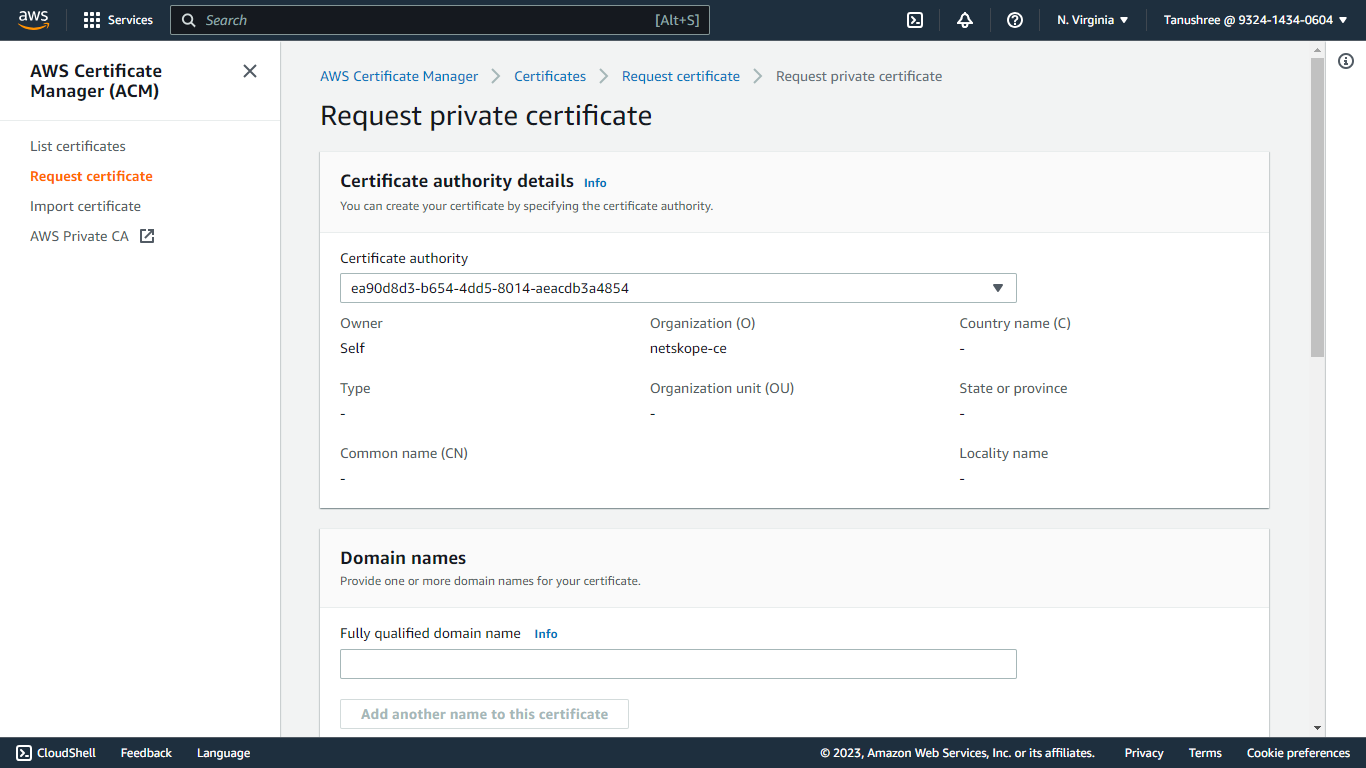Click the Domain names section heading
This screenshot has height=768, width=1366.
tap(403, 558)
